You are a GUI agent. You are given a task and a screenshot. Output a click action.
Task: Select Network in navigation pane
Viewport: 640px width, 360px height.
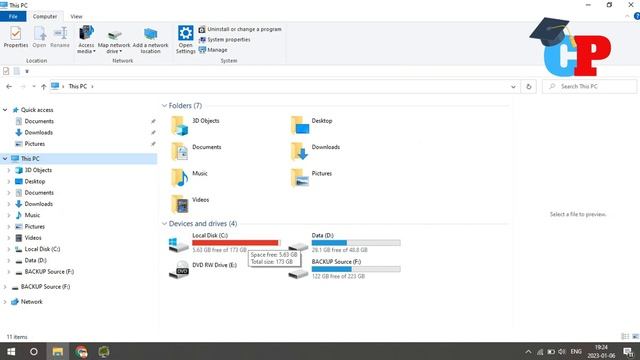tap(31, 302)
